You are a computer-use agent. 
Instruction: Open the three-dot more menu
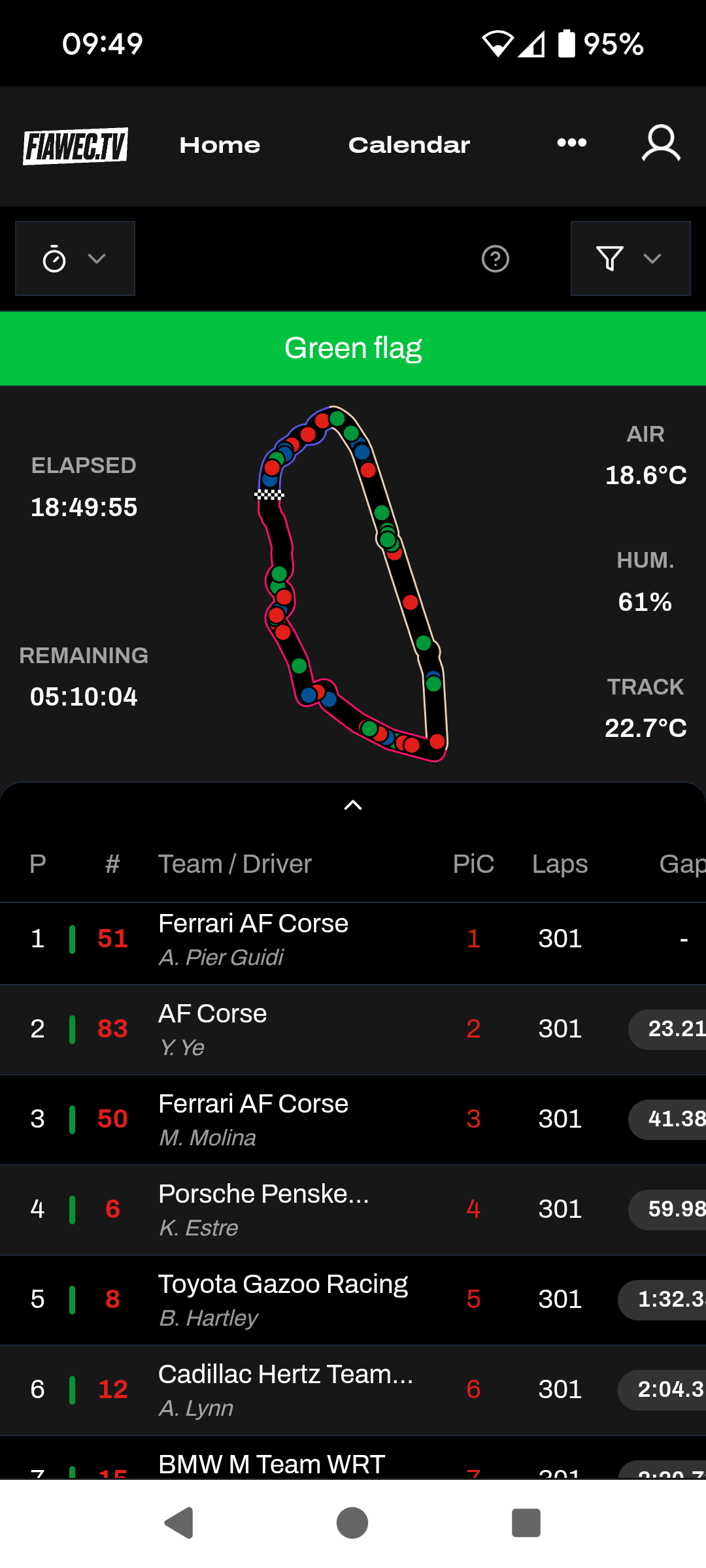pyautogui.click(x=571, y=143)
